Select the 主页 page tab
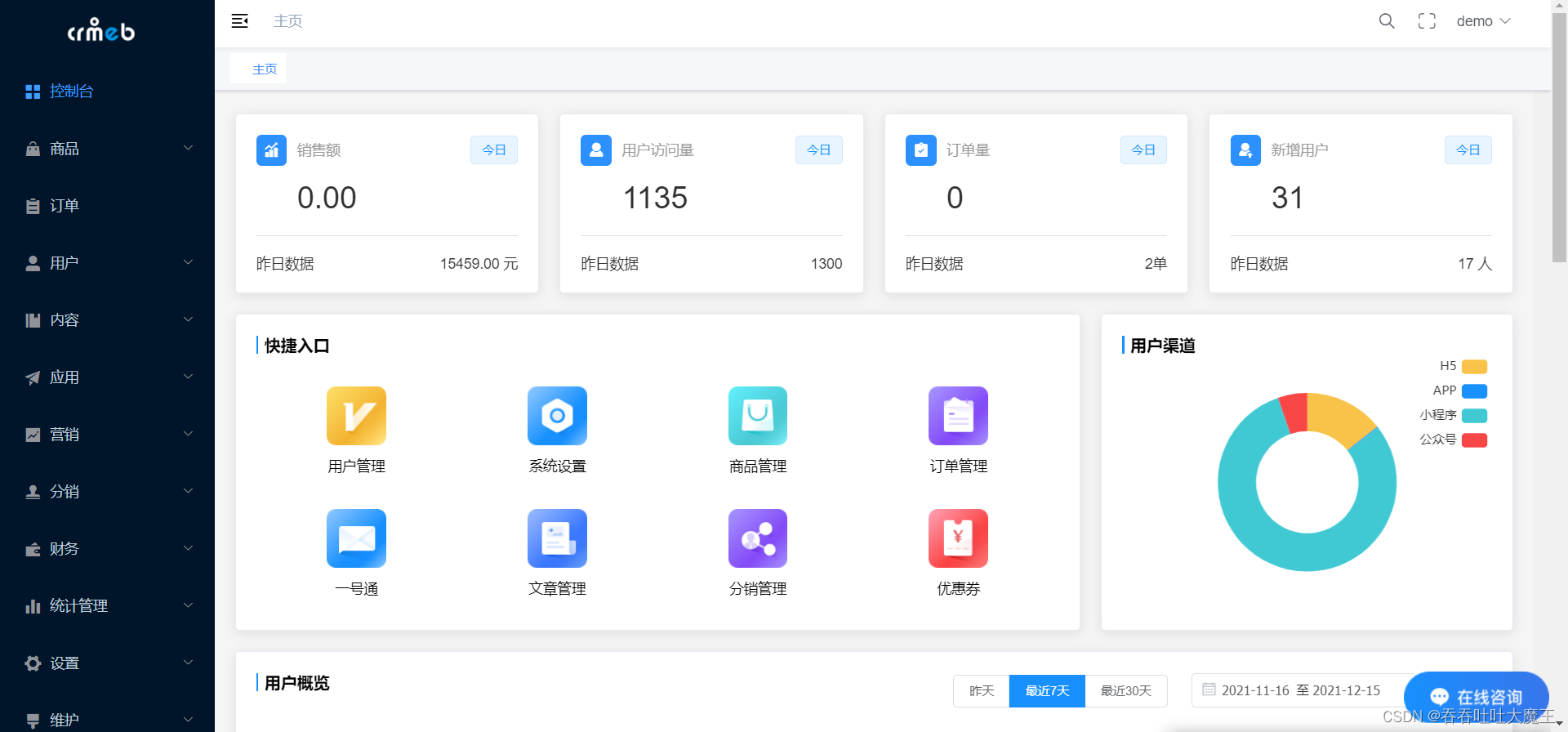The image size is (1568, 732). [x=258, y=69]
